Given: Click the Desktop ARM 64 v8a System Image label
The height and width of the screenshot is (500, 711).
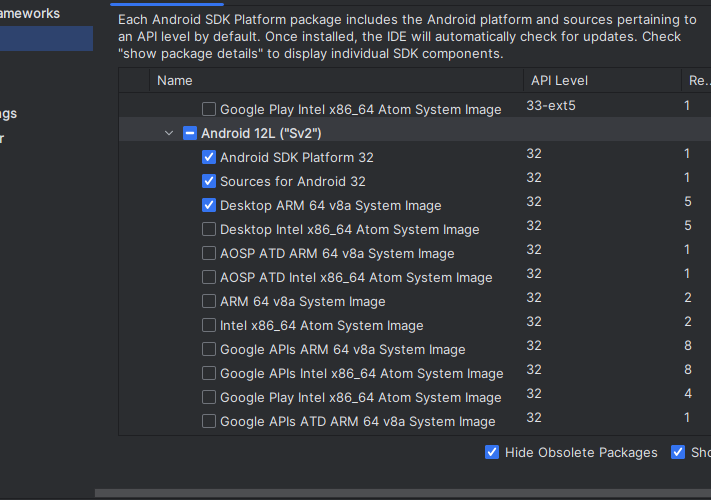Looking at the screenshot, I should 331,206.
